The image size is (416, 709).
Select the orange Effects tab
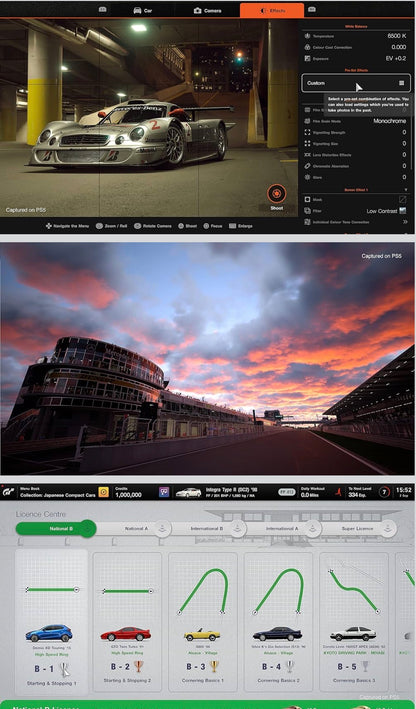click(271, 10)
